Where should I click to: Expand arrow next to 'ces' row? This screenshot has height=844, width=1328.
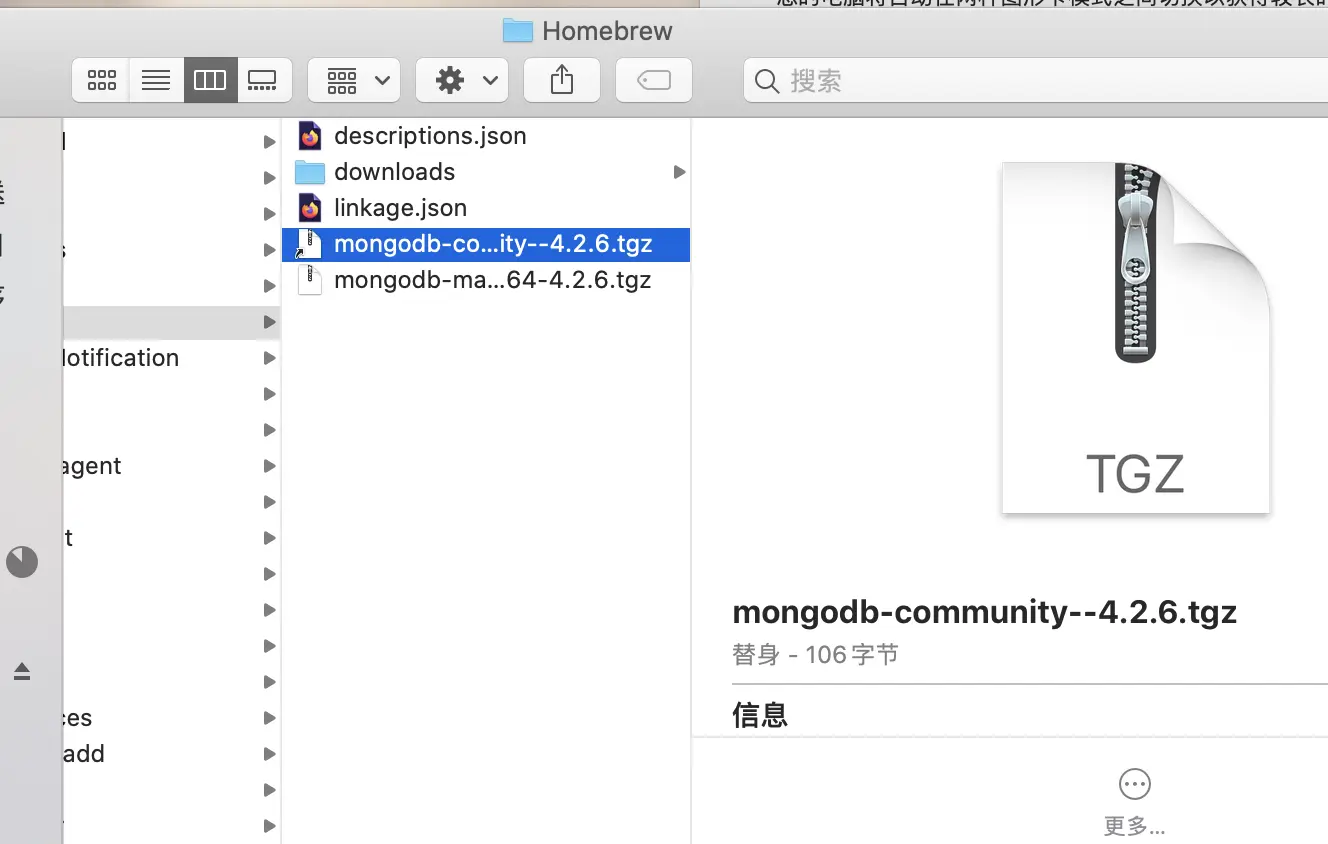tap(269, 718)
